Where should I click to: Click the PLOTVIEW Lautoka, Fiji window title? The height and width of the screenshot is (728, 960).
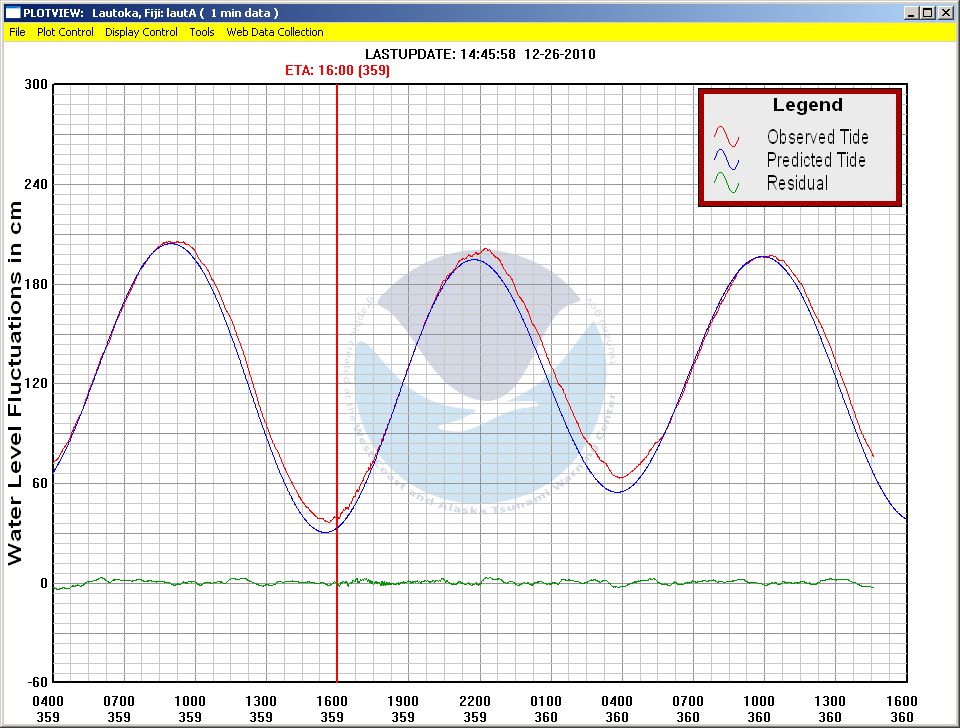pos(151,12)
